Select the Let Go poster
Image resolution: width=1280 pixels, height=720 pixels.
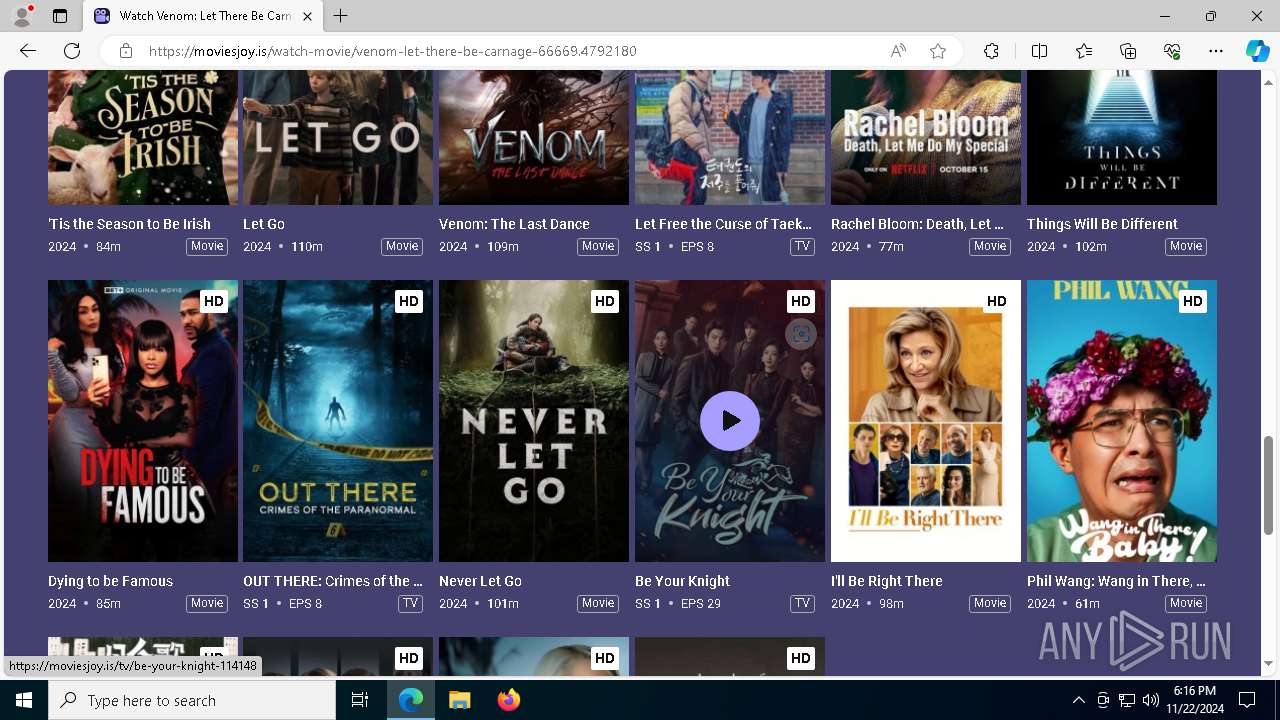(338, 138)
